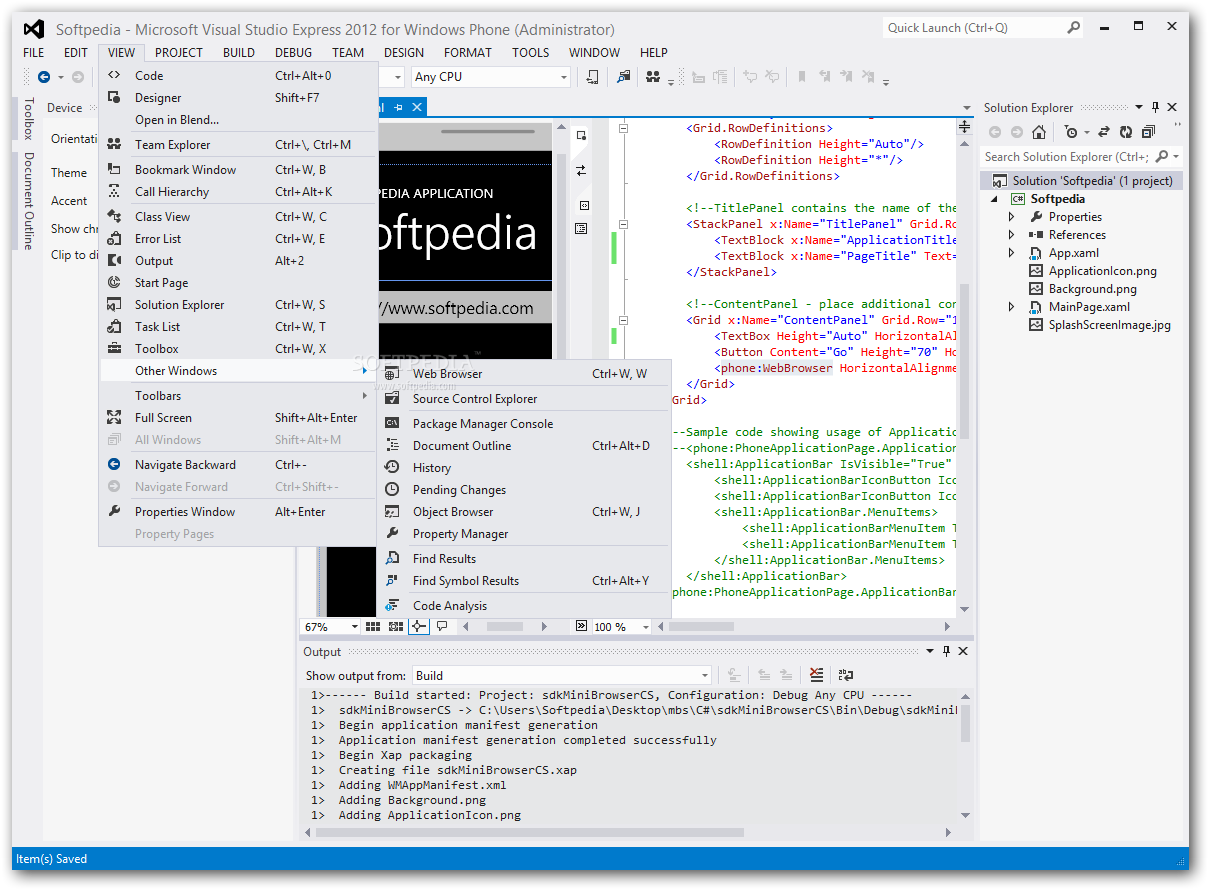Click the Output panel horizontal scrollbar thumb
1209x890 pixels.
pos(528,831)
